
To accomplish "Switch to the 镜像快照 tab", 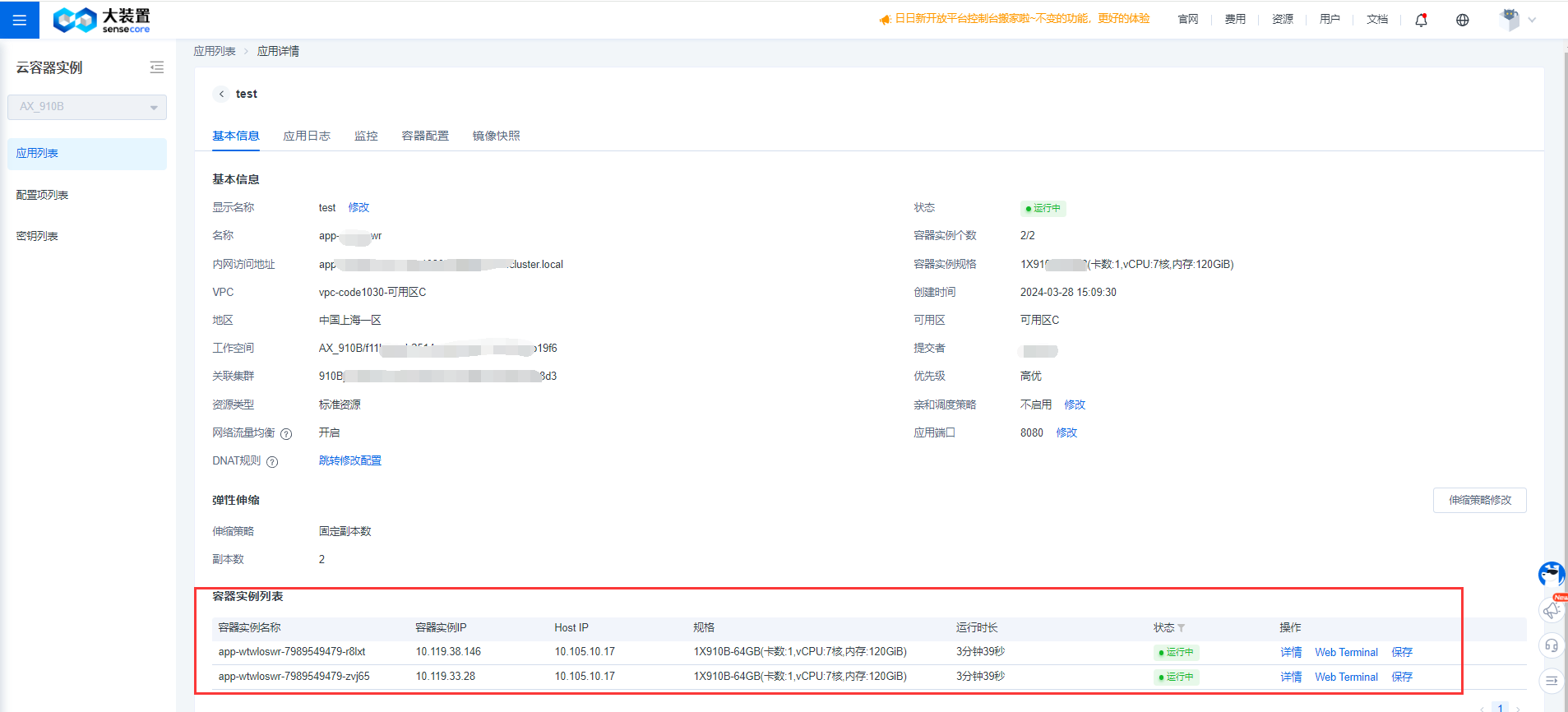I will [496, 136].
